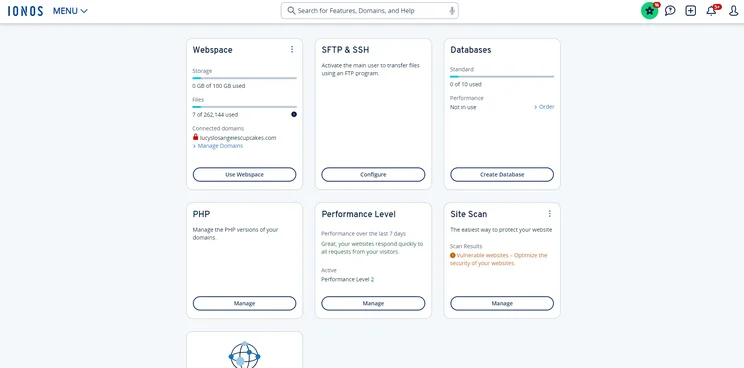Click the orange warning icon in Scan Results
This screenshot has height=368, width=744.
(x=453, y=255)
